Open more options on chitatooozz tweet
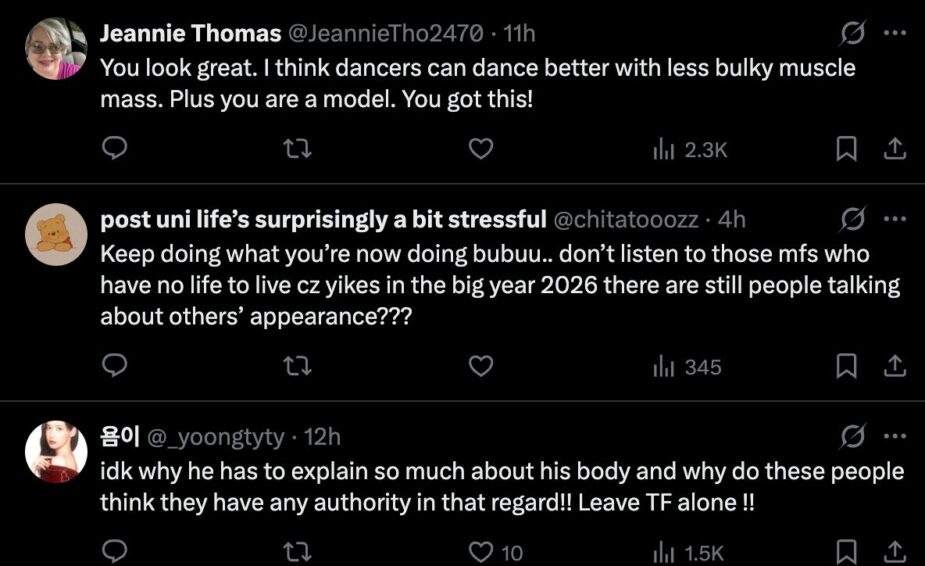 click(x=895, y=219)
